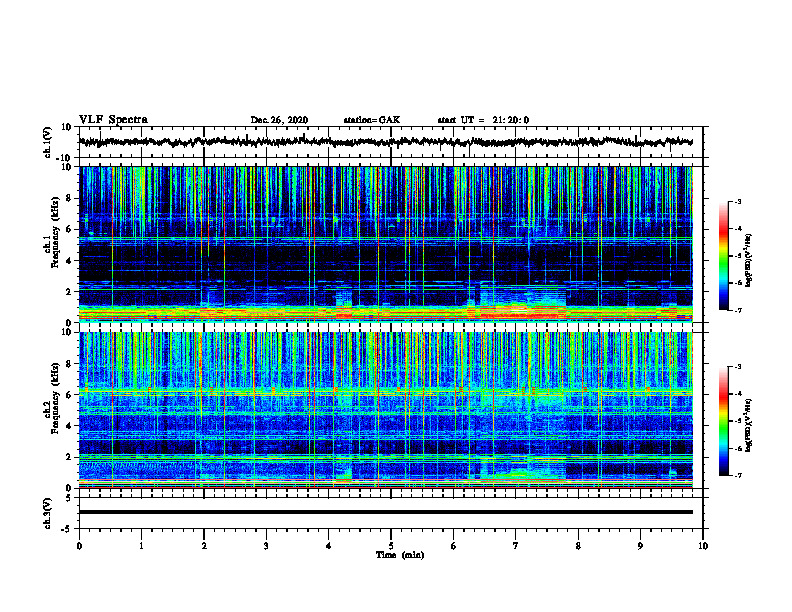Click the "2" kHz tick of ch.1 spectrogram
Image resolution: width=792 pixels, height=612 pixels.
pyautogui.click(x=69, y=291)
